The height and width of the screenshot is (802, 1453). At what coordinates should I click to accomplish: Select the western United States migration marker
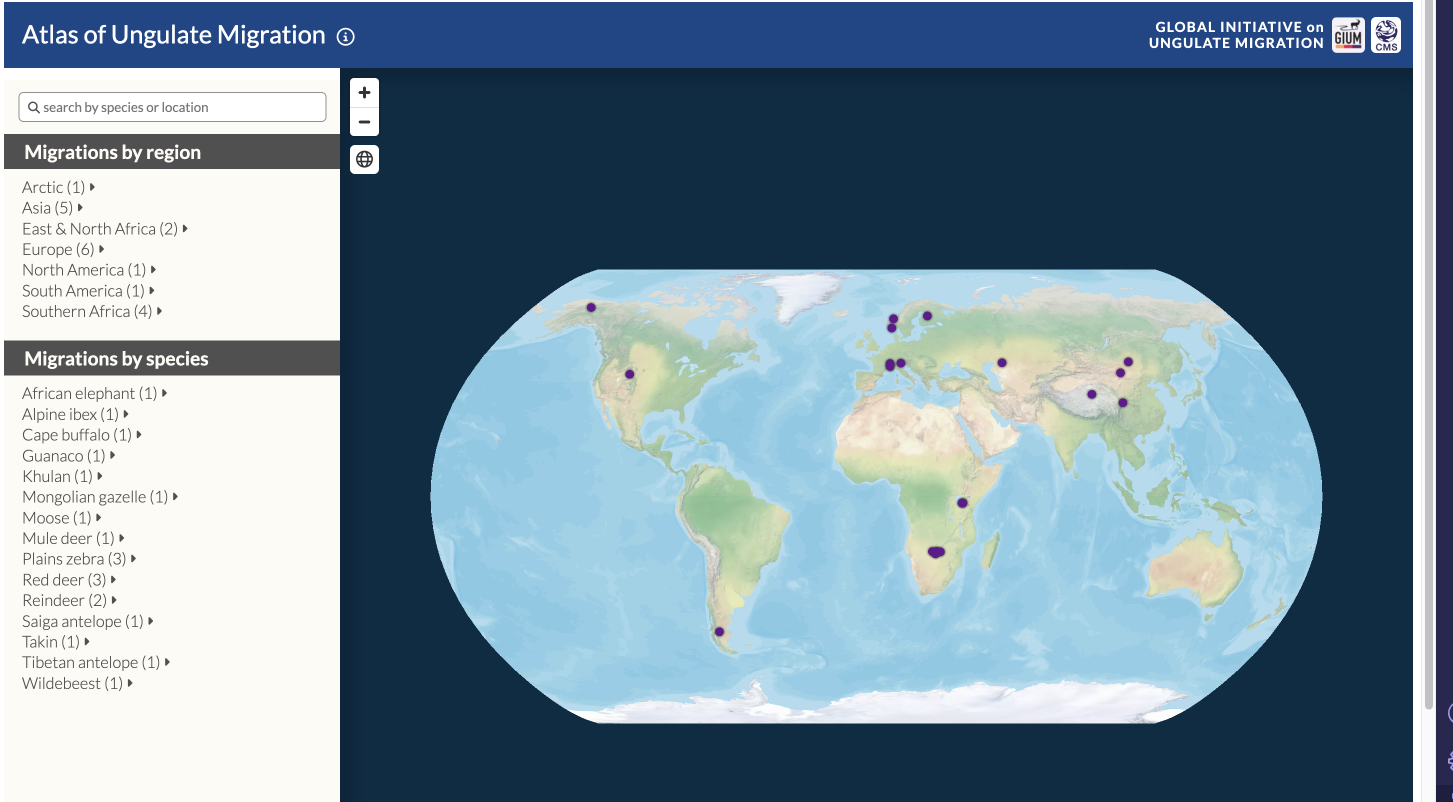pyautogui.click(x=630, y=375)
